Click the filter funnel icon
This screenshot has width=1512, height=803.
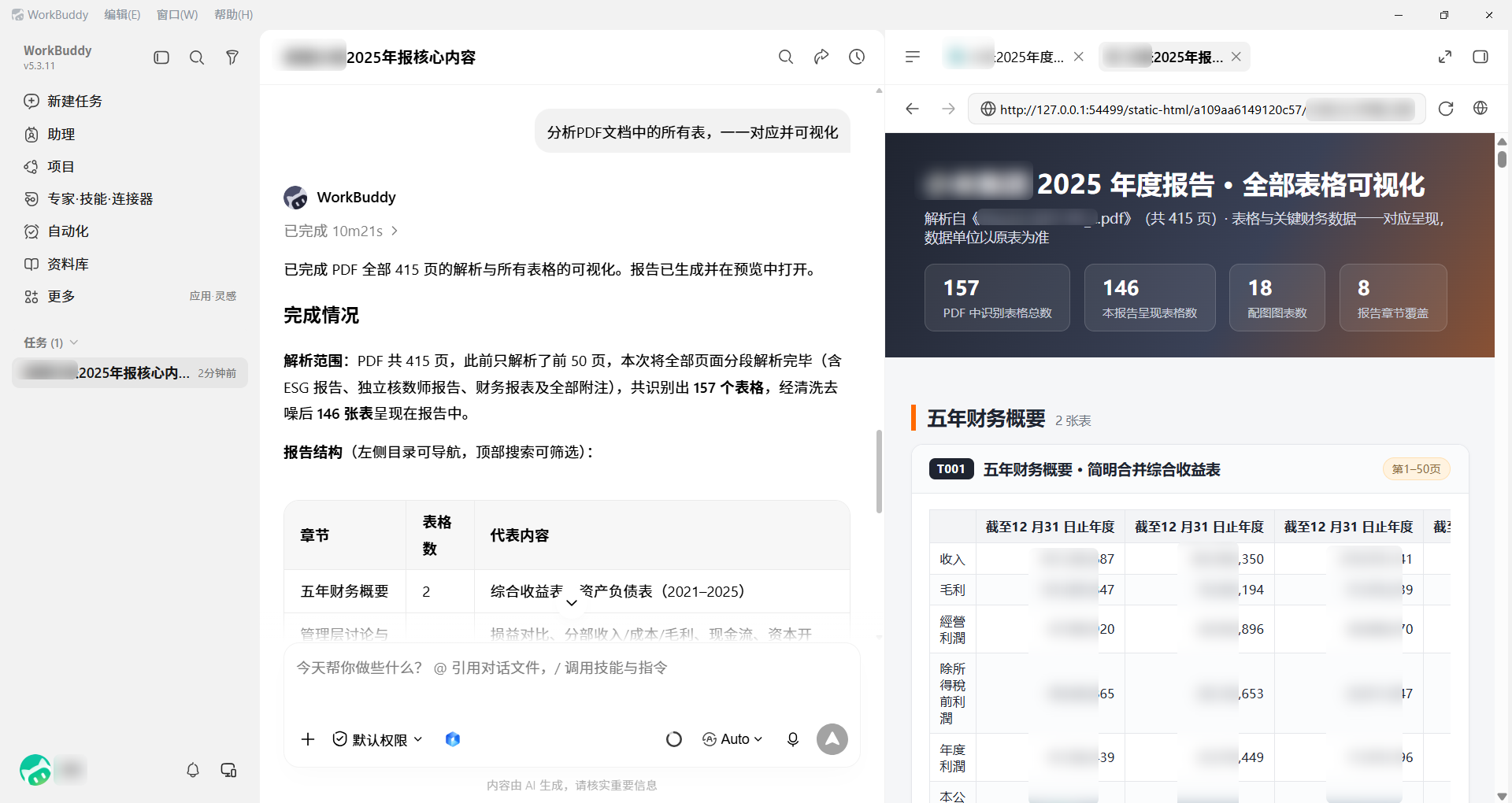pyautogui.click(x=232, y=57)
